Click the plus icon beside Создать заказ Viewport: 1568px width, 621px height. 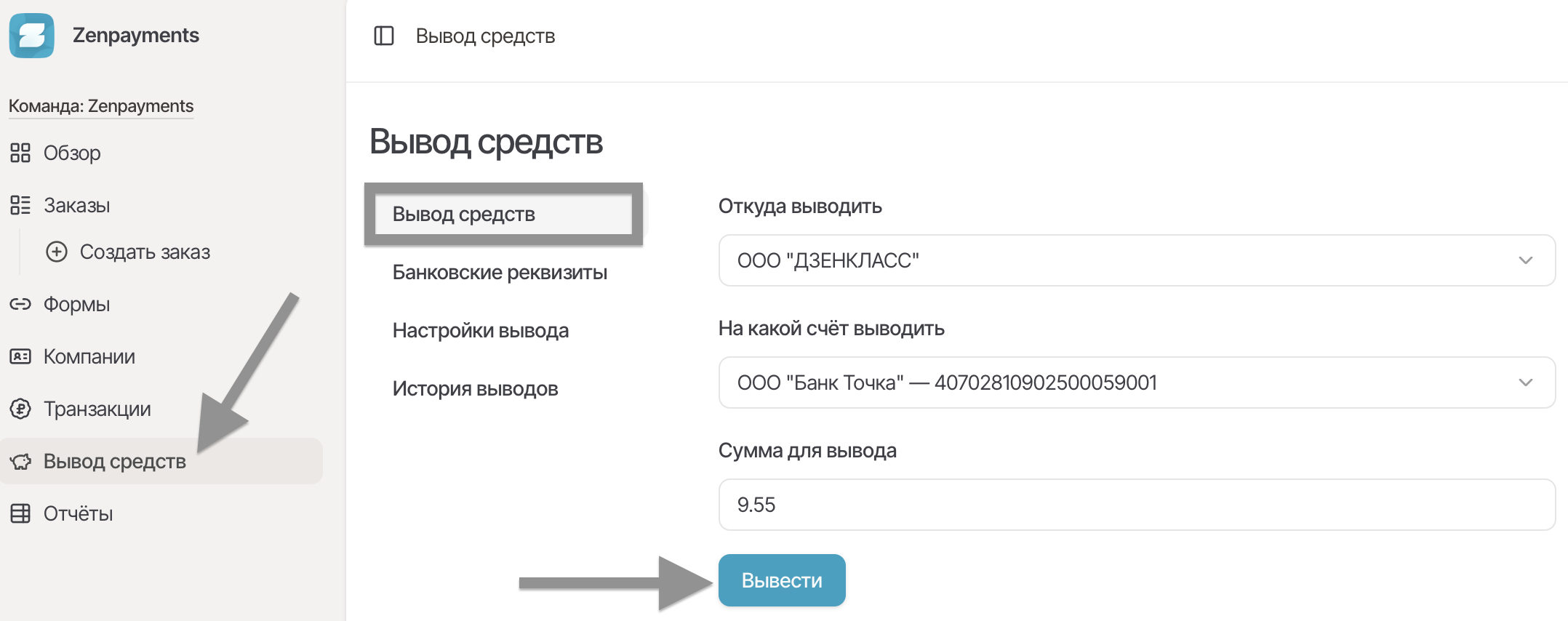click(x=57, y=252)
